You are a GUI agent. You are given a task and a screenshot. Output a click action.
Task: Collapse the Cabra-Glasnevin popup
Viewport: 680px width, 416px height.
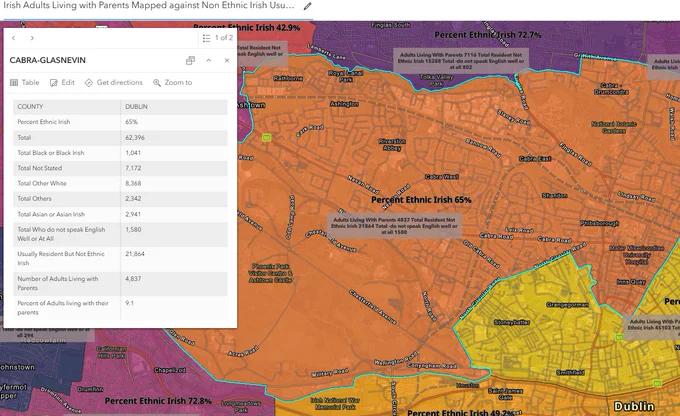209,60
